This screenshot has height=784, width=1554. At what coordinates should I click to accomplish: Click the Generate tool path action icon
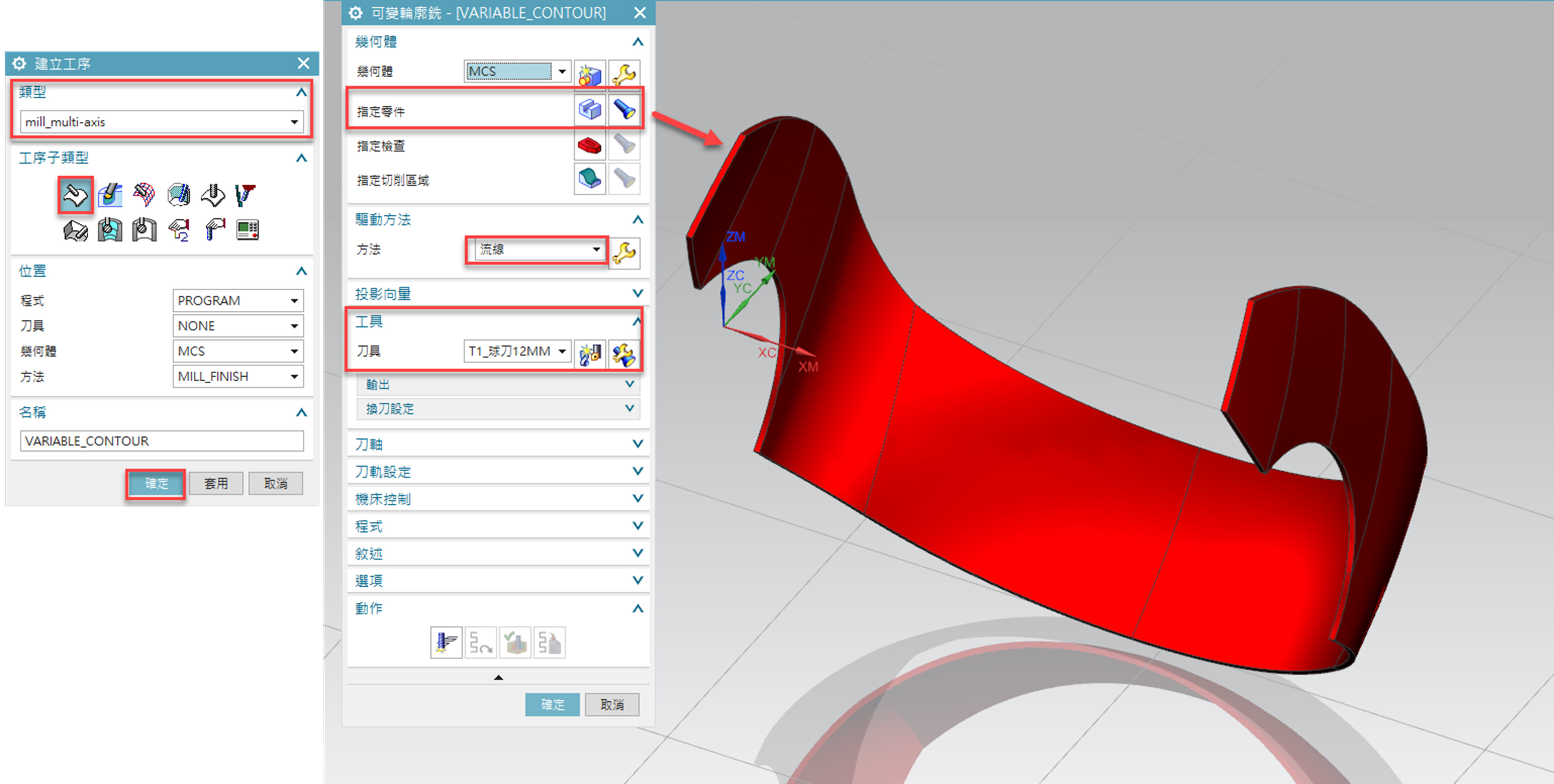click(447, 642)
